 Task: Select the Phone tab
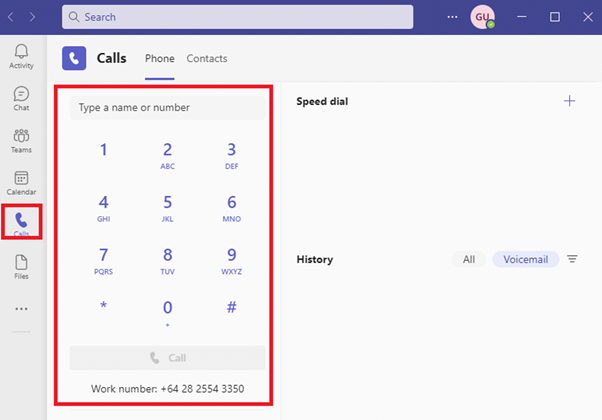pos(160,59)
